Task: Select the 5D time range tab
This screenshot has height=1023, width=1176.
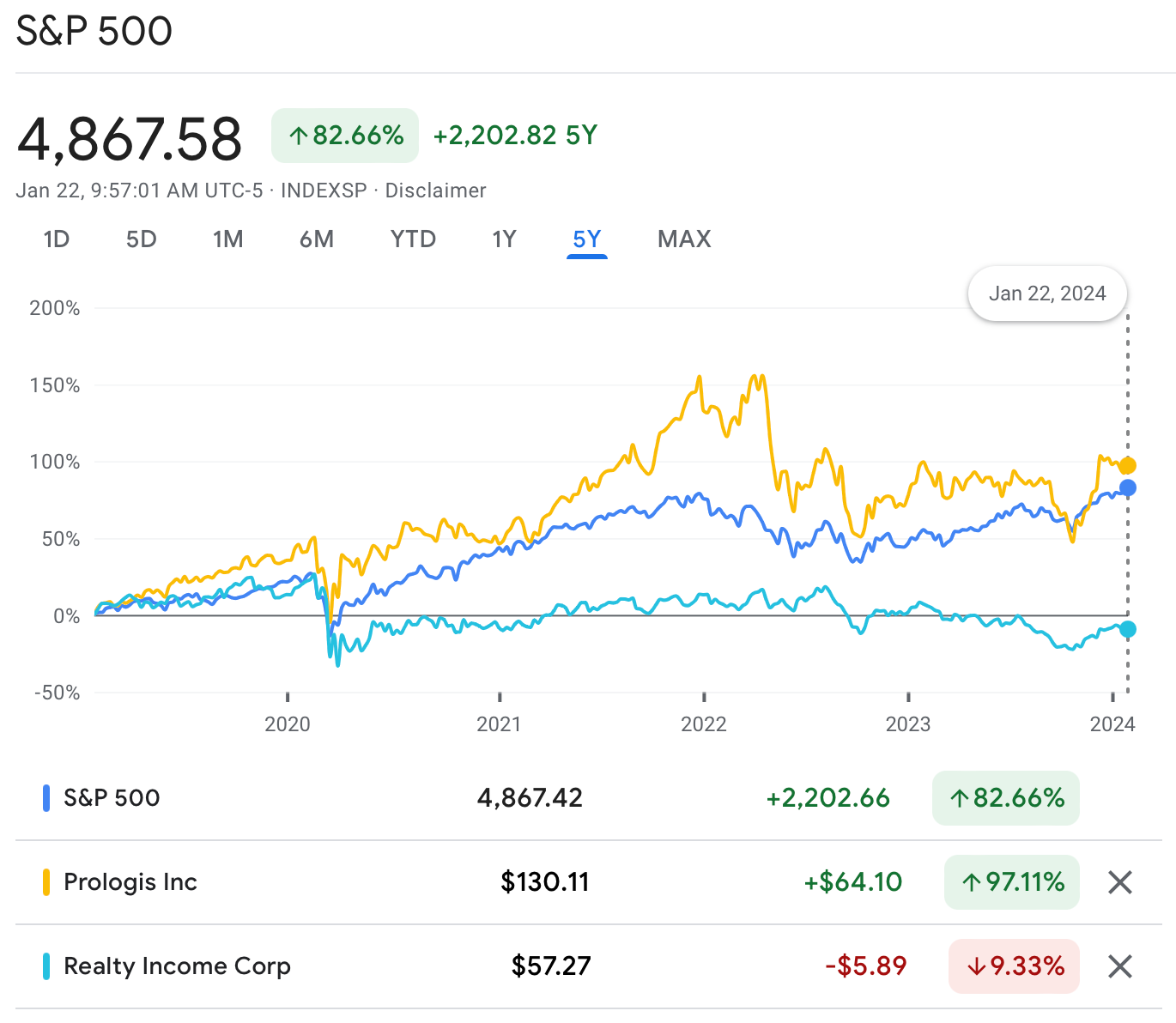Action: click(x=142, y=239)
